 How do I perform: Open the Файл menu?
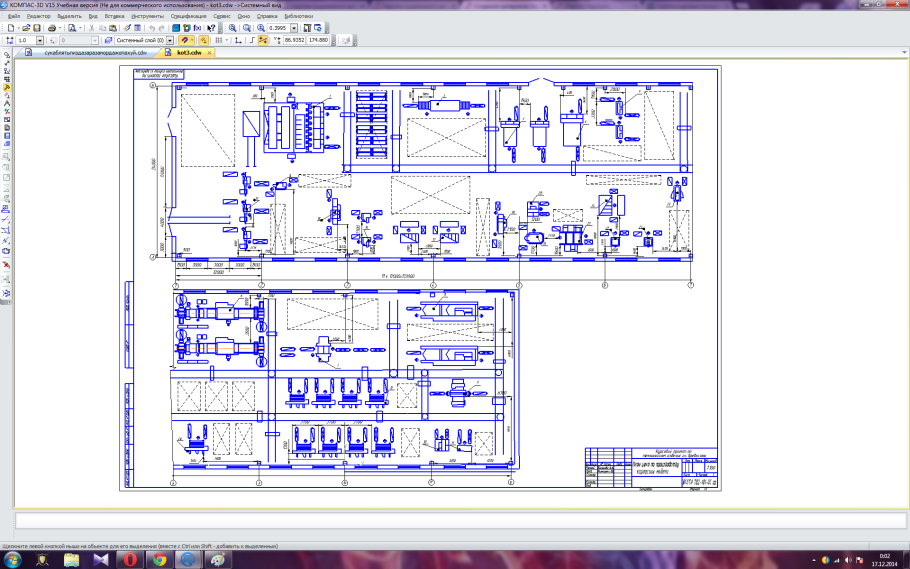[x=13, y=17]
